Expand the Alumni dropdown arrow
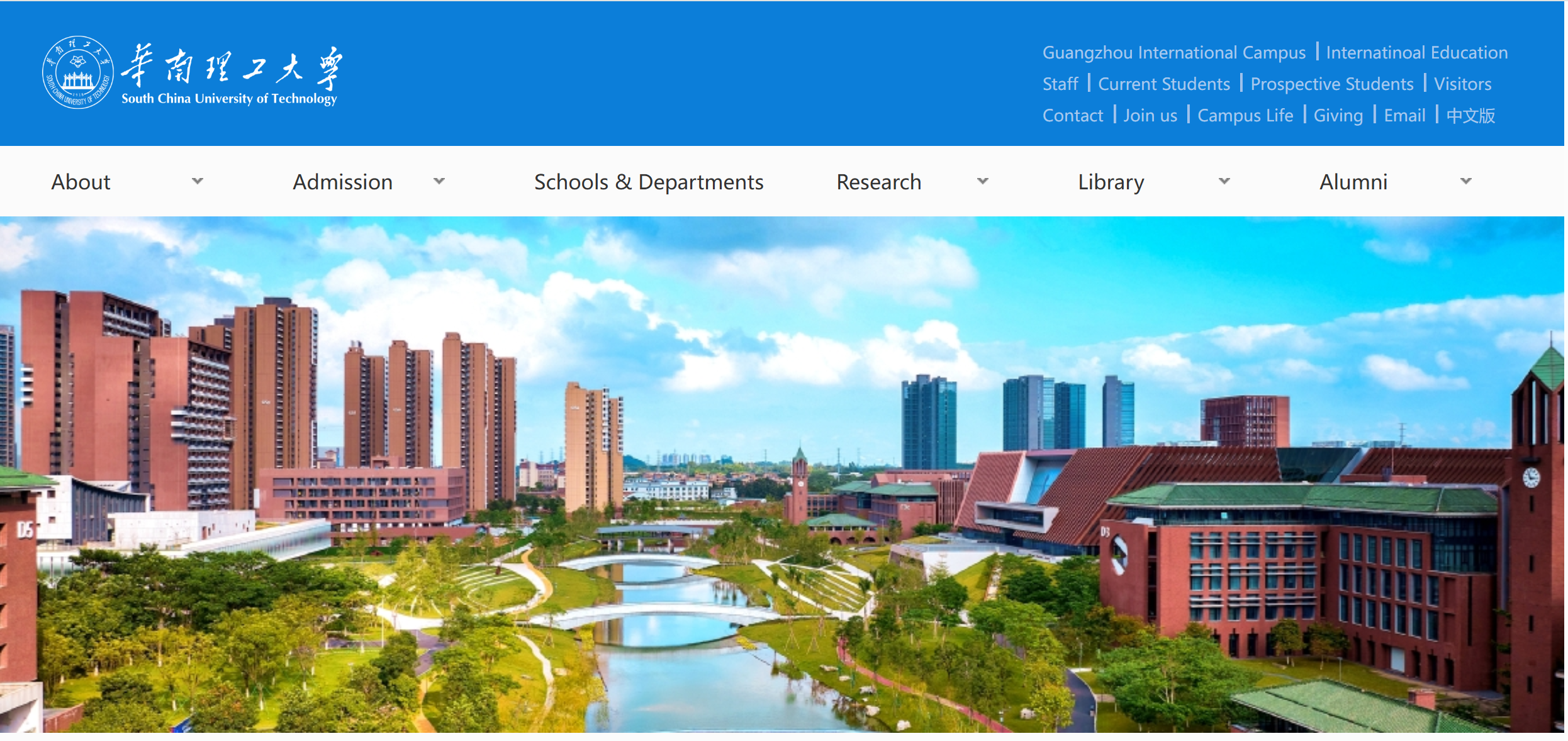Viewport: 1568px width, 741px height. tap(1465, 182)
